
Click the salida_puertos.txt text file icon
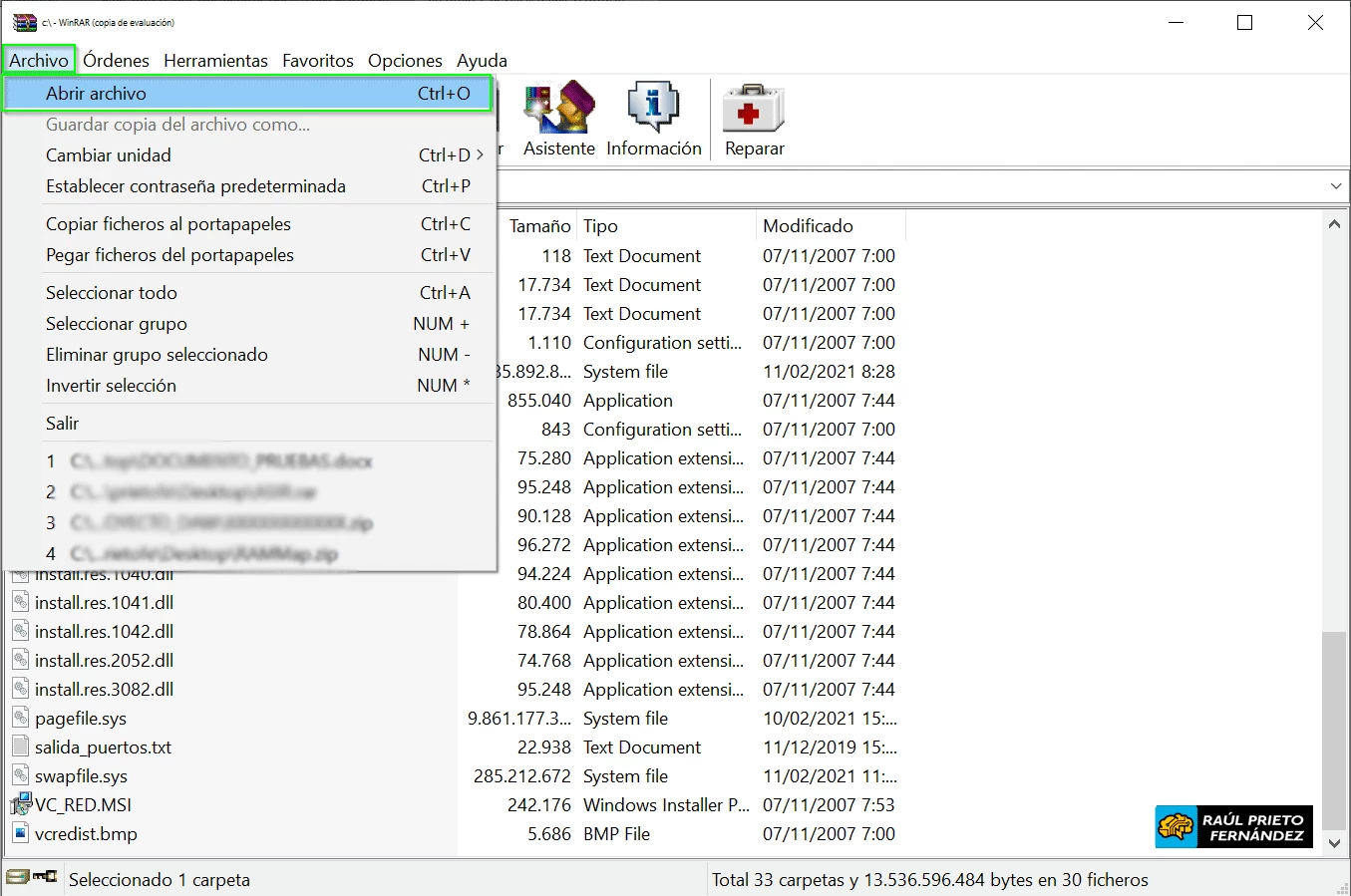(x=20, y=747)
